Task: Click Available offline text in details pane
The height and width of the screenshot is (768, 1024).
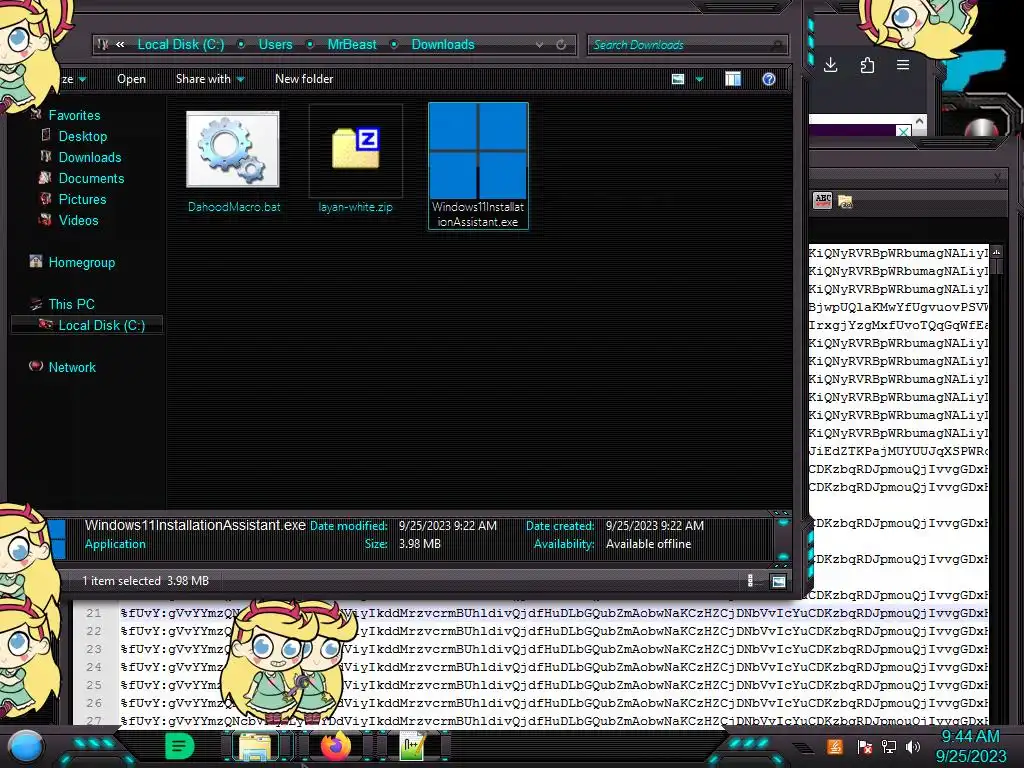Action: click(648, 544)
